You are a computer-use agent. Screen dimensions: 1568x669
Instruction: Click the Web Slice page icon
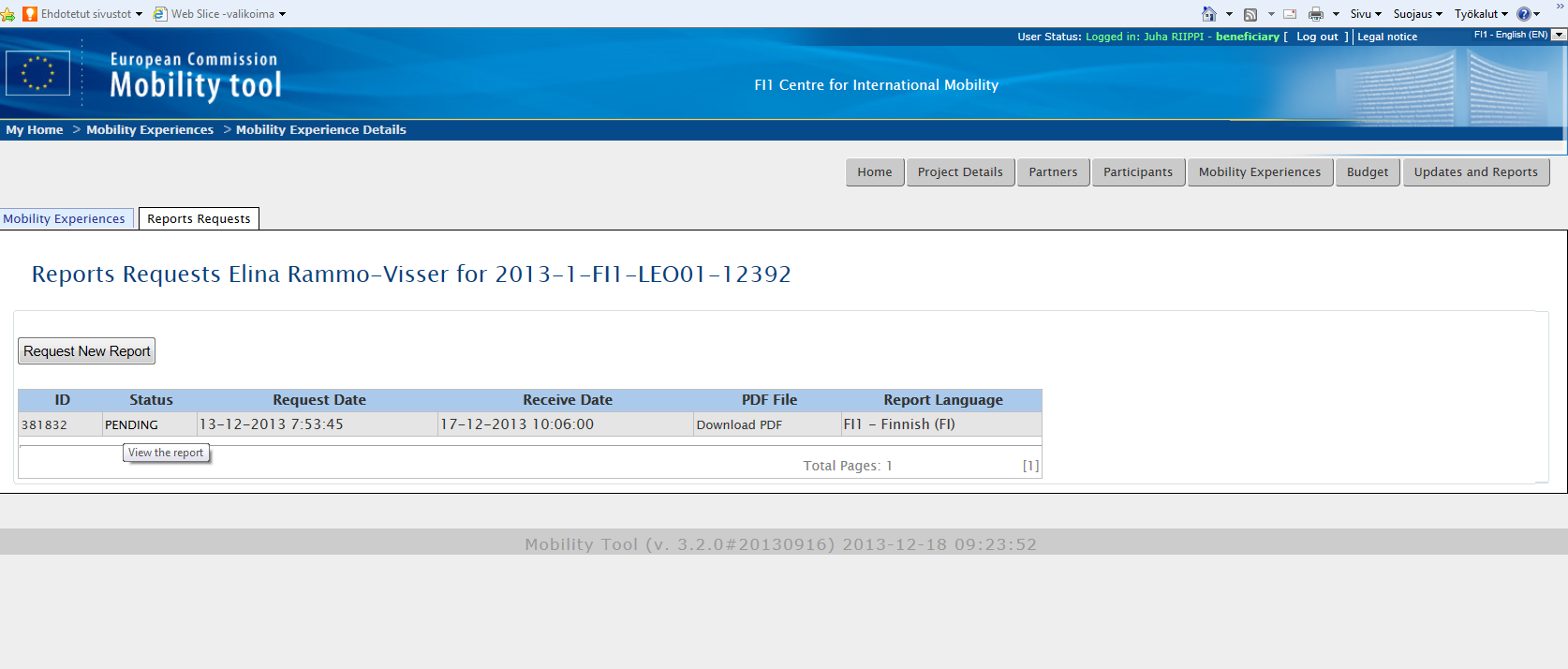(x=160, y=14)
